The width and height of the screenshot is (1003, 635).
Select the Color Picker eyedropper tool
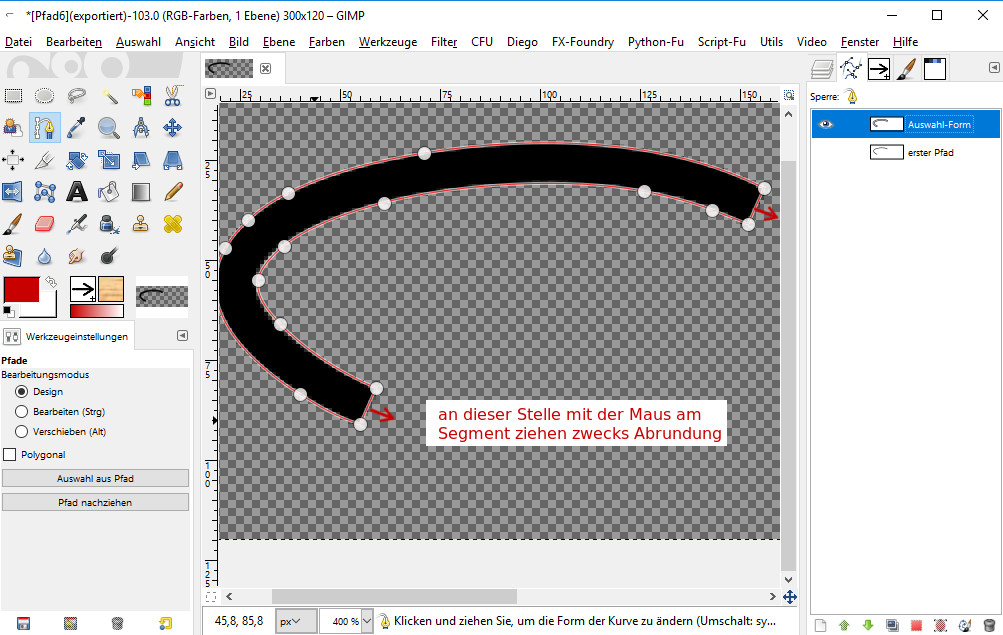[77, 128]
